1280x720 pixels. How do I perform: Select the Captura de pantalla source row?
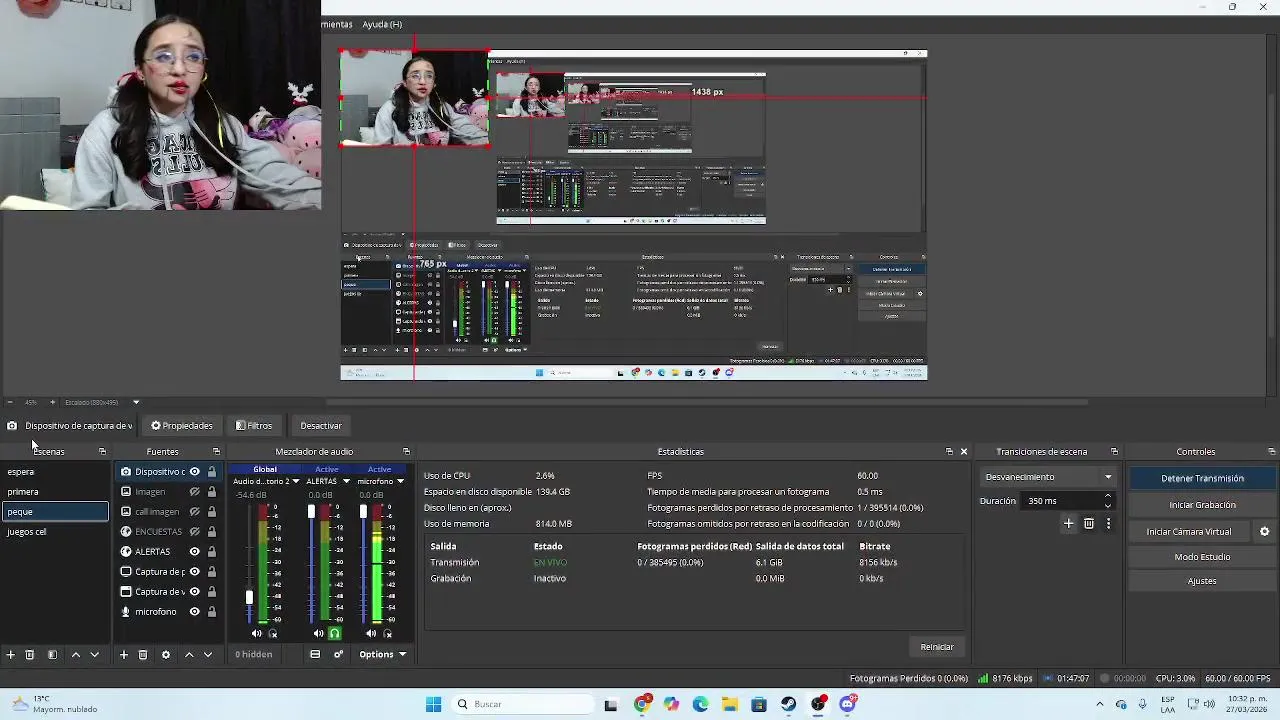tap(167, 571)
